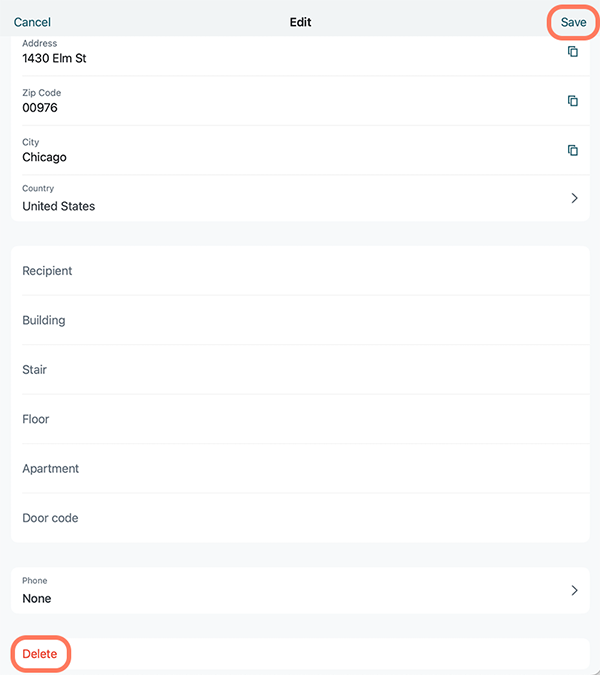This screenshot has width=600, height=675.
Task: Open the Phone None row
Action: click(300, 590)
